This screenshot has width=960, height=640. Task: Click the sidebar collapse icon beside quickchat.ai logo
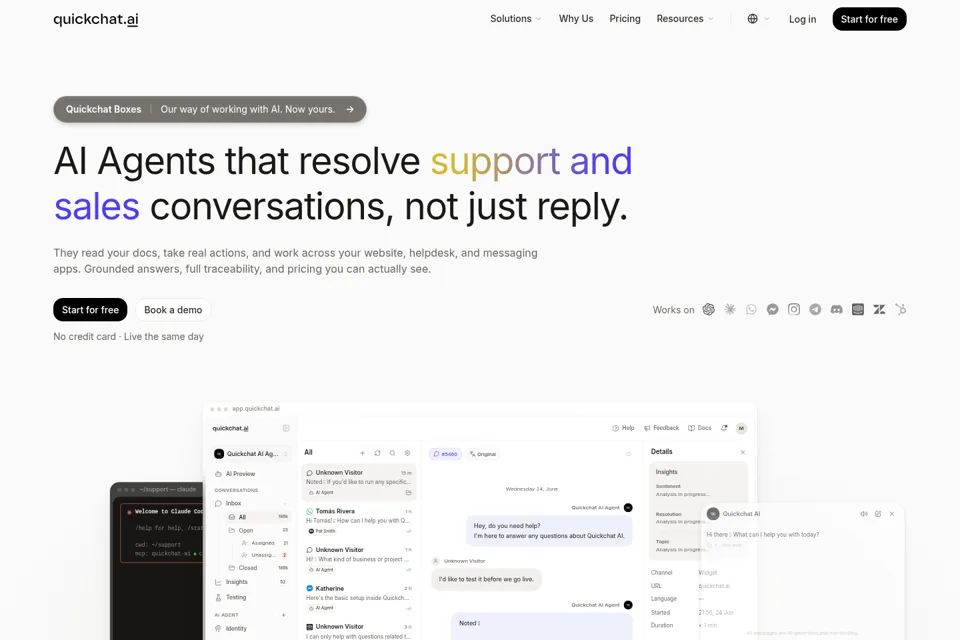coord(286,428)
